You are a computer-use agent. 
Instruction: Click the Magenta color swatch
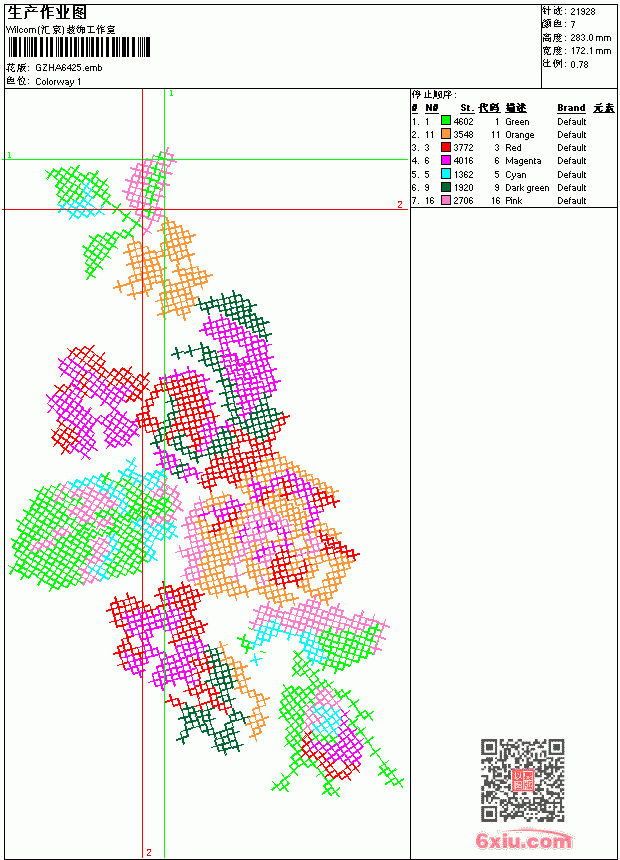tap(446, 160)
